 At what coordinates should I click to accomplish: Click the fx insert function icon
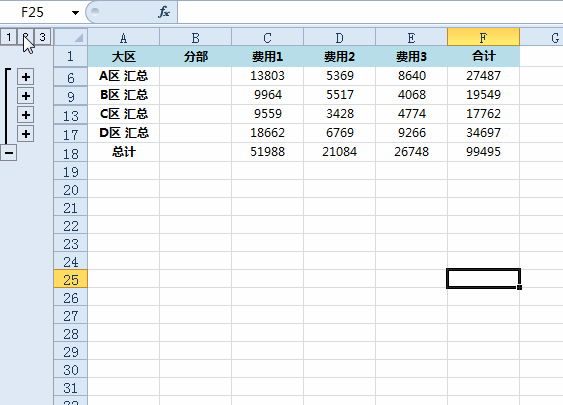coord(164,12)
